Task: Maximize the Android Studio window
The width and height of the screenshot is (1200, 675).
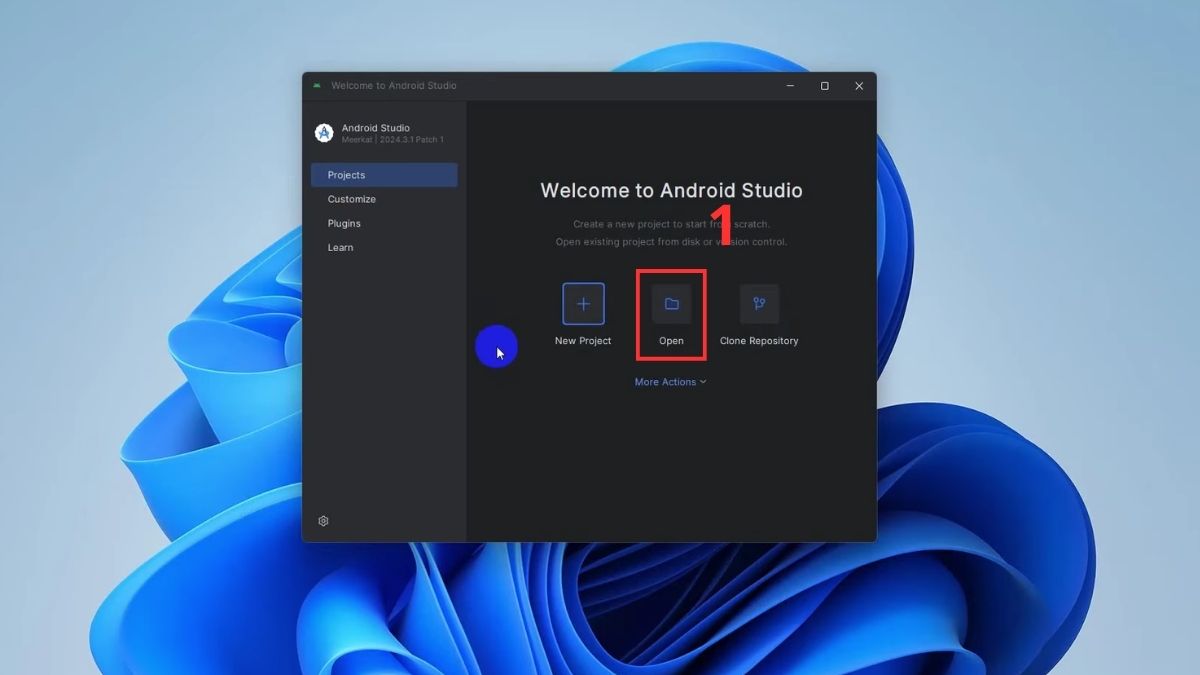Action: click(x=824, y=86)
